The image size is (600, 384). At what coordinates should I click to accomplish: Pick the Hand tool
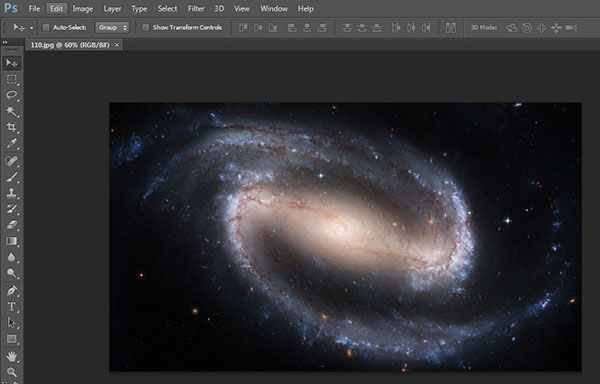point(11,356)
